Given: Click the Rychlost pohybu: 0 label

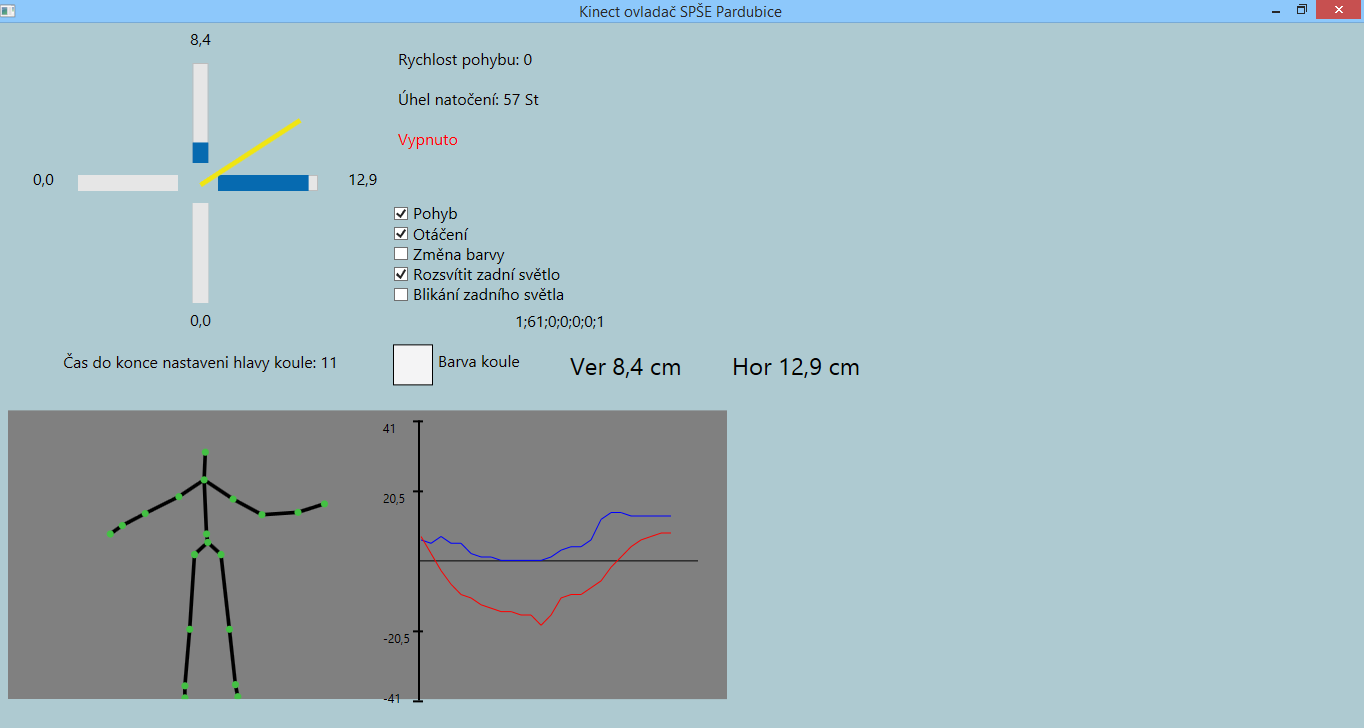Looking at the screenshot, I should click(x=465, y=60).
